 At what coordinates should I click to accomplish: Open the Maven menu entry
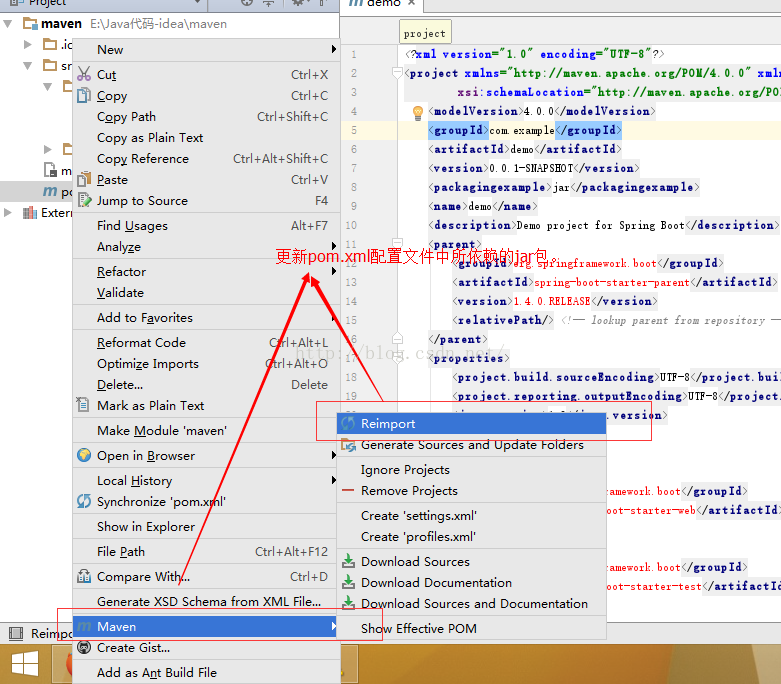point(206,626)
